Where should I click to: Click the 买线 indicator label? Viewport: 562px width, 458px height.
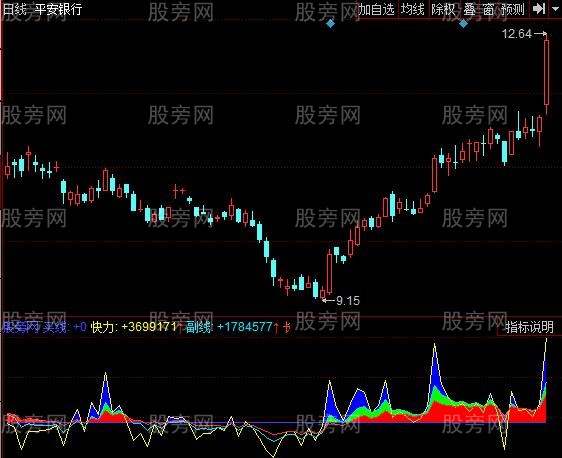tap(55, 326)
